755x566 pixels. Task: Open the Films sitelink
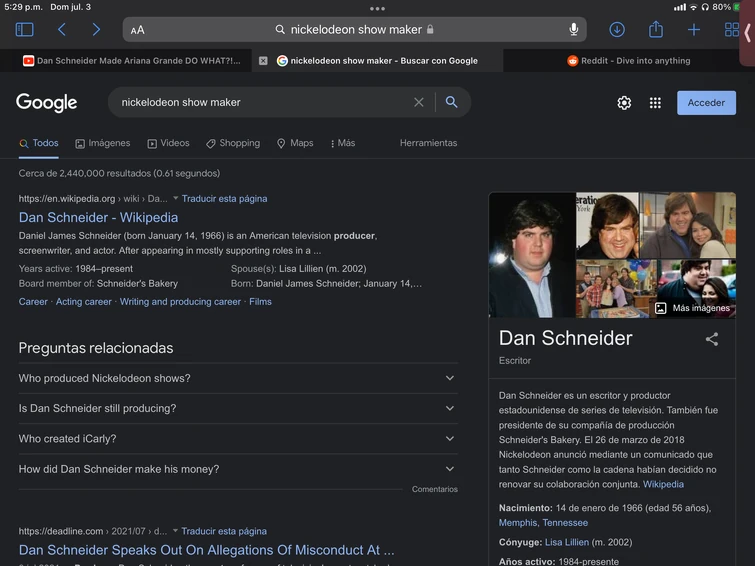point(260,302)
